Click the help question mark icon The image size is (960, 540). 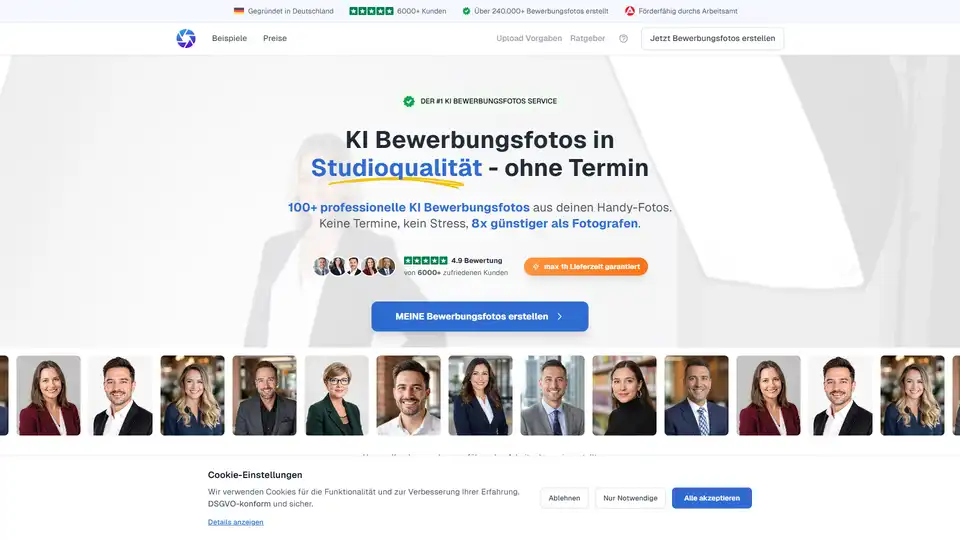point(624,39)
